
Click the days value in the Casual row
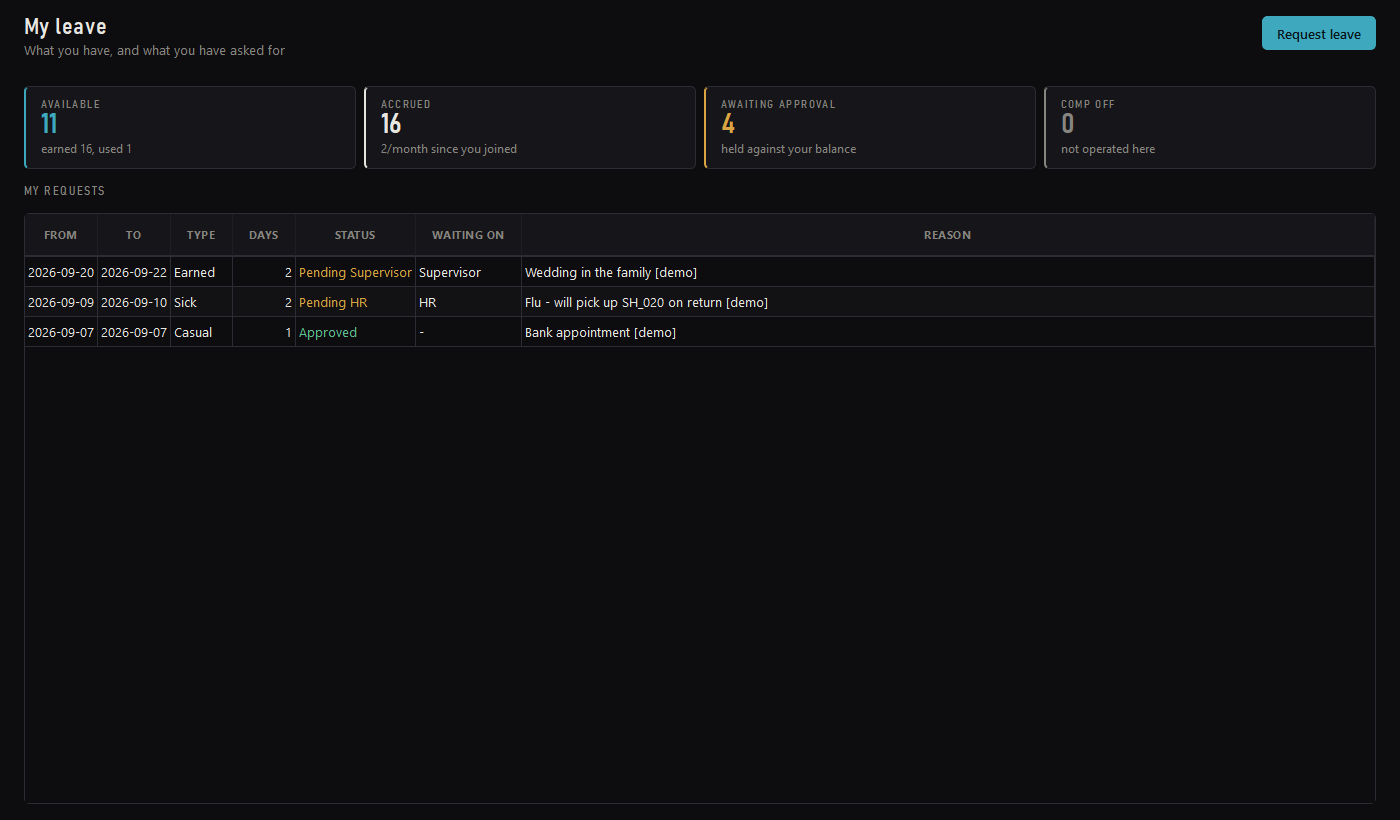(264, 332)
